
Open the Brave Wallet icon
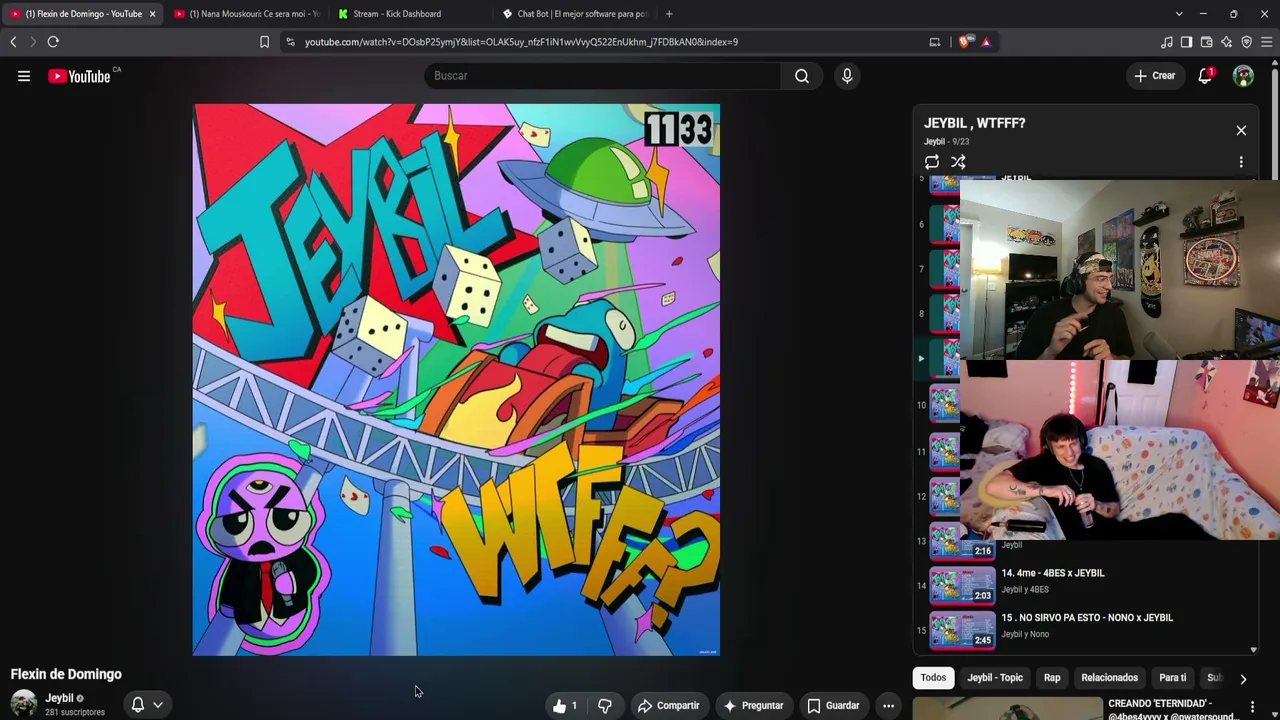point(1206,42)
